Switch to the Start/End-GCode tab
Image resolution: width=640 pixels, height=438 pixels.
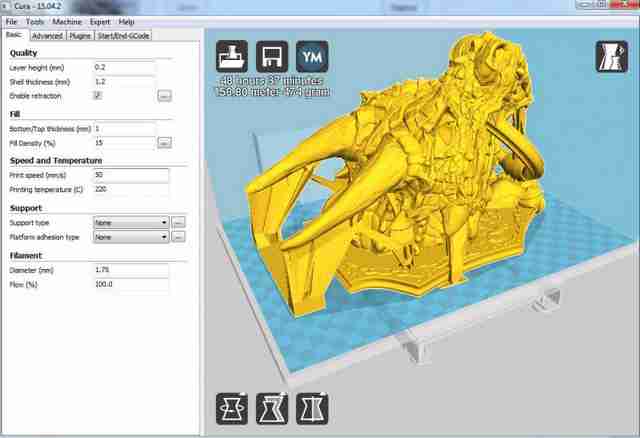tap(123, 36)
